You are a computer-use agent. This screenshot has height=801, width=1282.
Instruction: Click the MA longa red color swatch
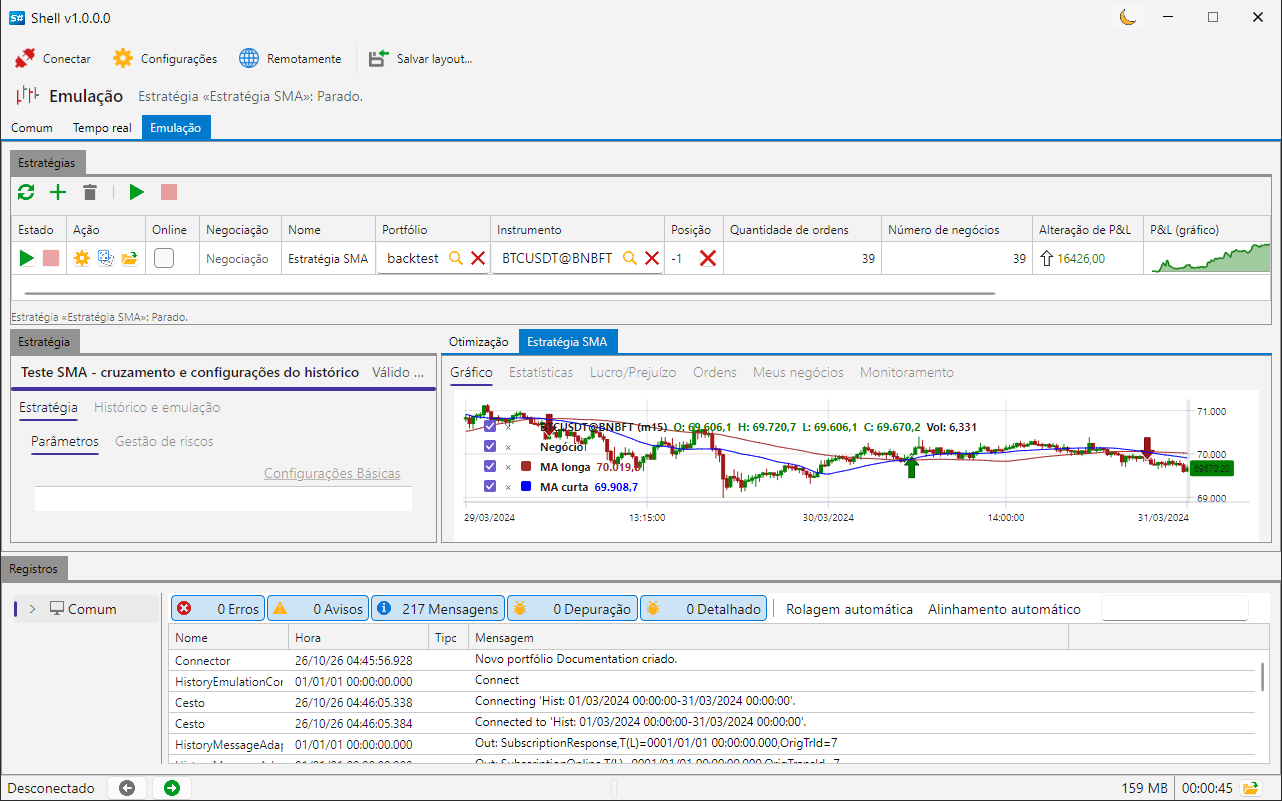tap(526, 466)
